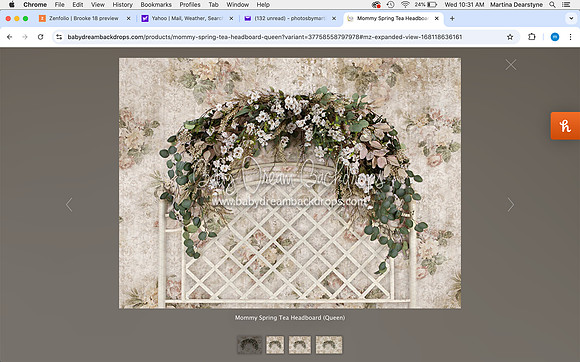580x362 pixels.
Task: Bookmark this page with star icon
Action: (x=510, y=37)
